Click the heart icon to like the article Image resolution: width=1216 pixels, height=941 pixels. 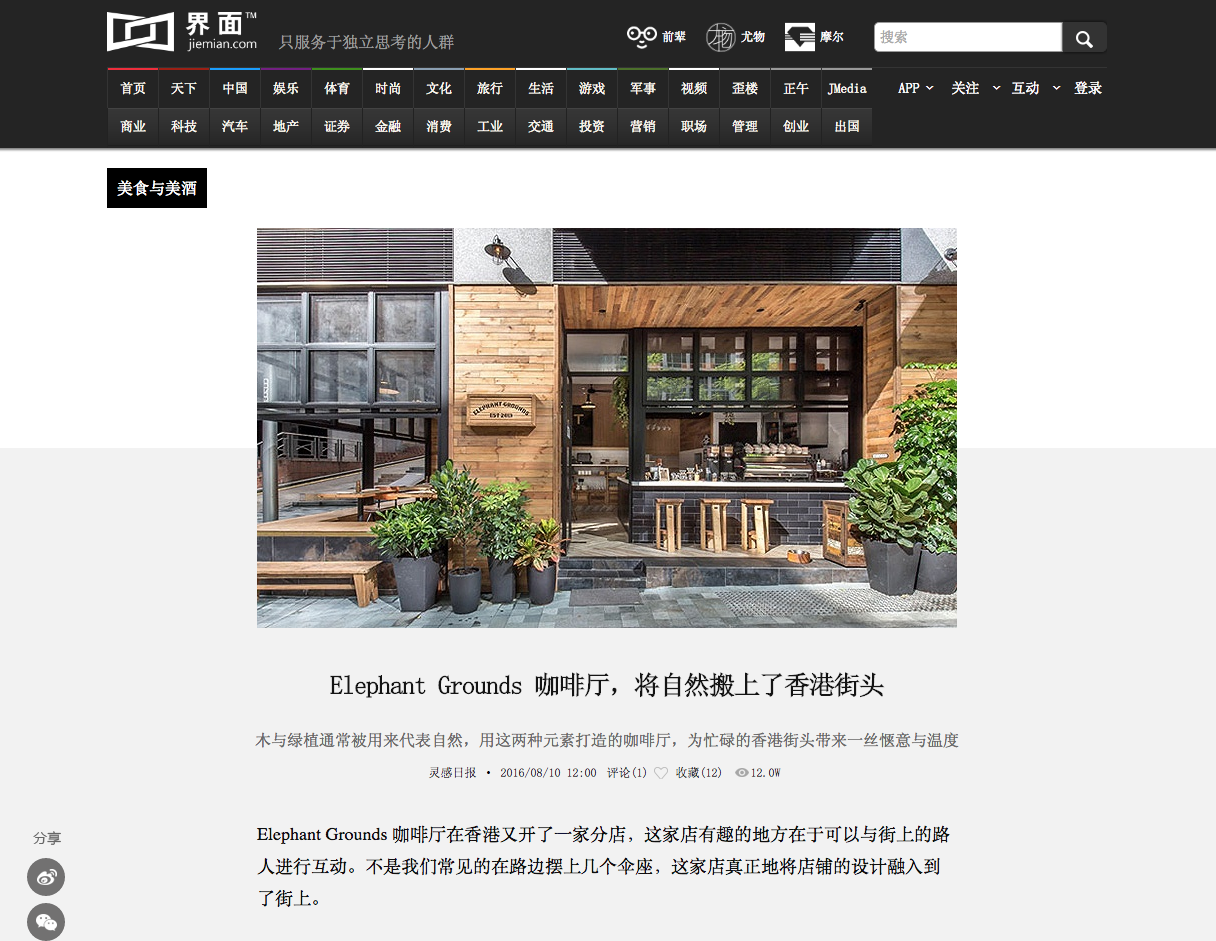point(661,773)
